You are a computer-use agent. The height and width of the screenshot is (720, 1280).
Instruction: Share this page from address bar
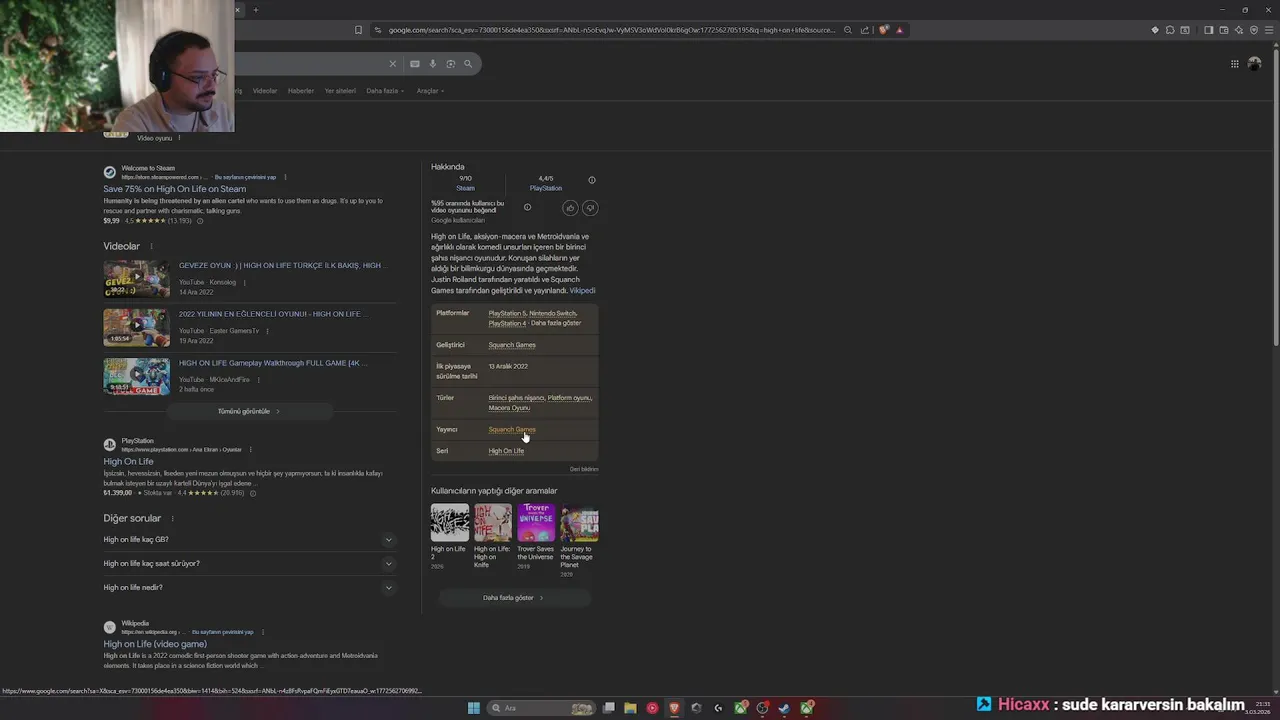coord(864,30)
